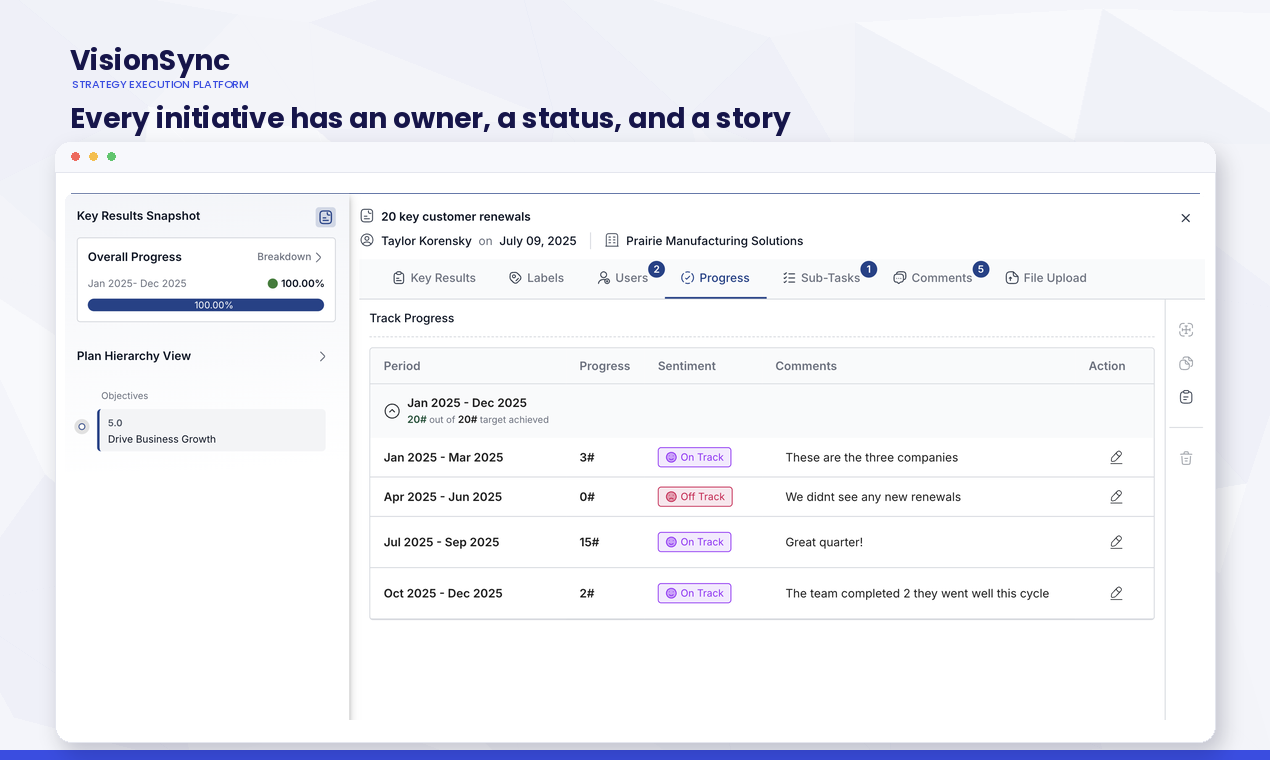Select the Drive Business Growth objective

(212, 431)
